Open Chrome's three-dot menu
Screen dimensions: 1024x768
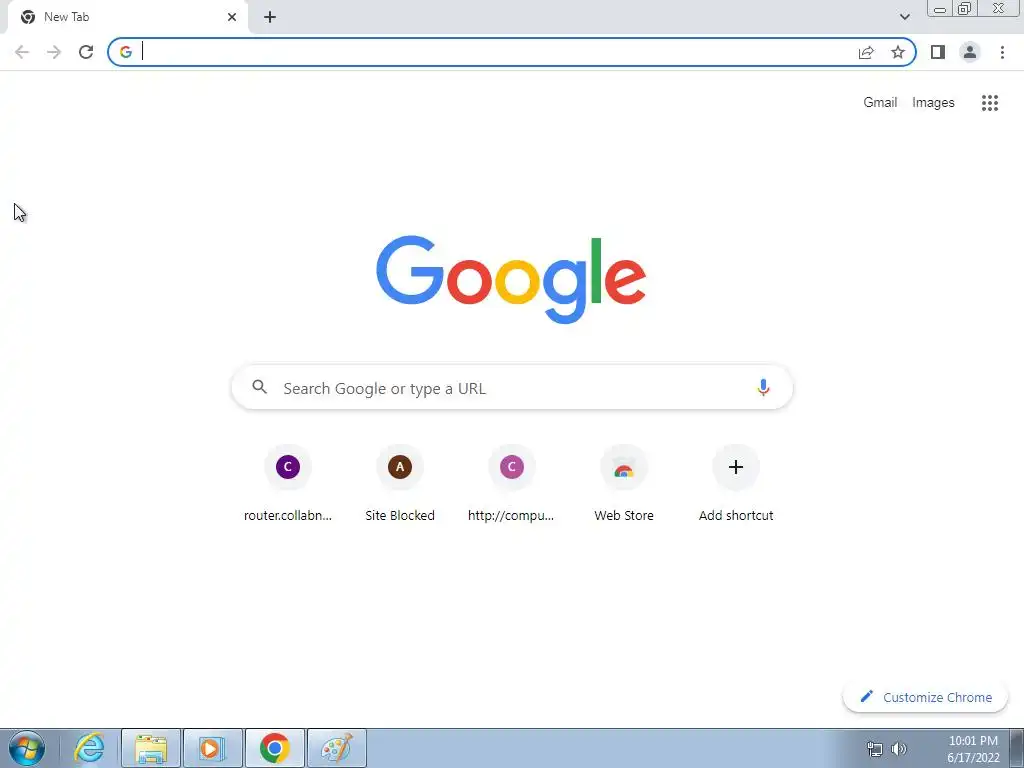coord(1002,52)
